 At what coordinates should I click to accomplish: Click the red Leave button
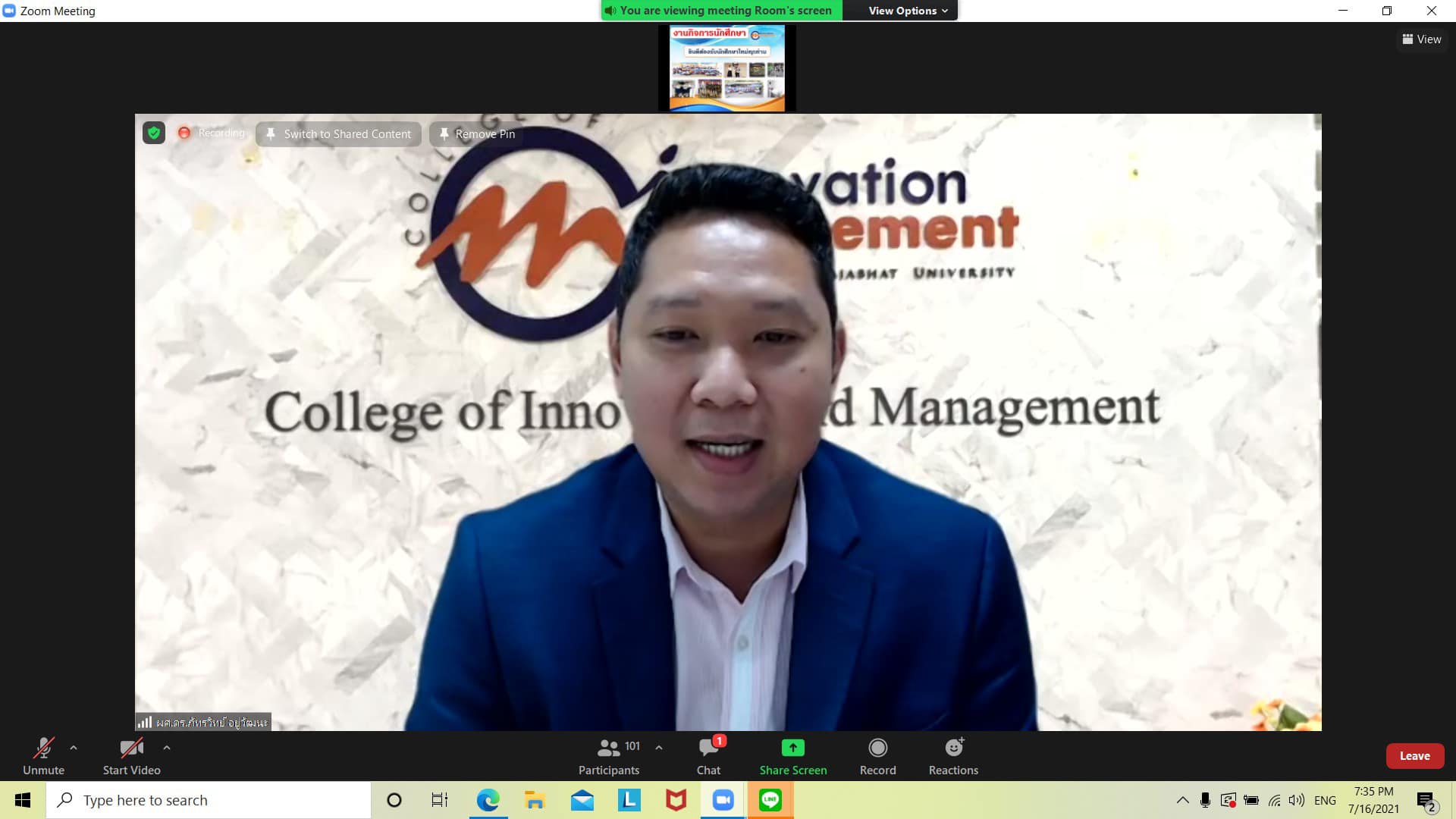pyautogui.click(x=1414, y=756)
